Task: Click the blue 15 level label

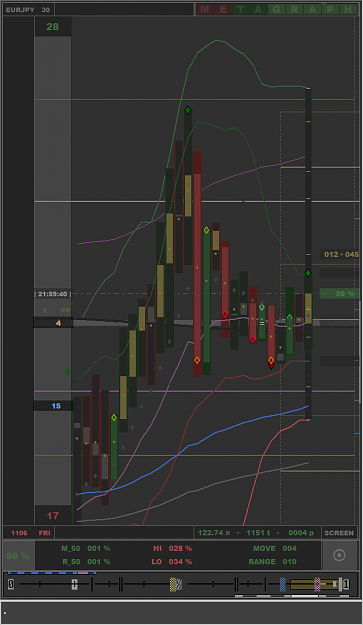Action: 56,406
